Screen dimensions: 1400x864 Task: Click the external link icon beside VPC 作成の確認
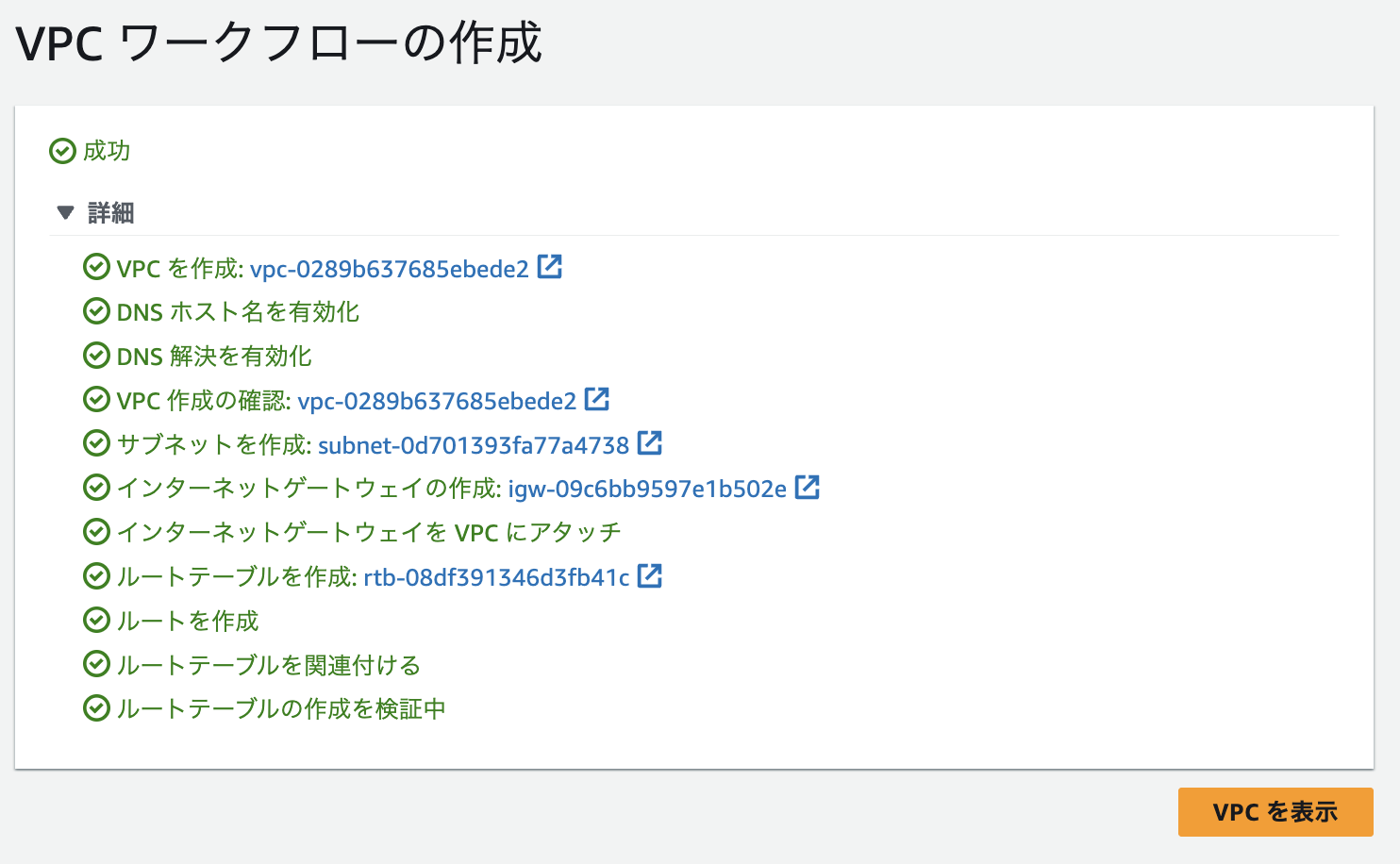pyautogui.click(x=597, y=399)
